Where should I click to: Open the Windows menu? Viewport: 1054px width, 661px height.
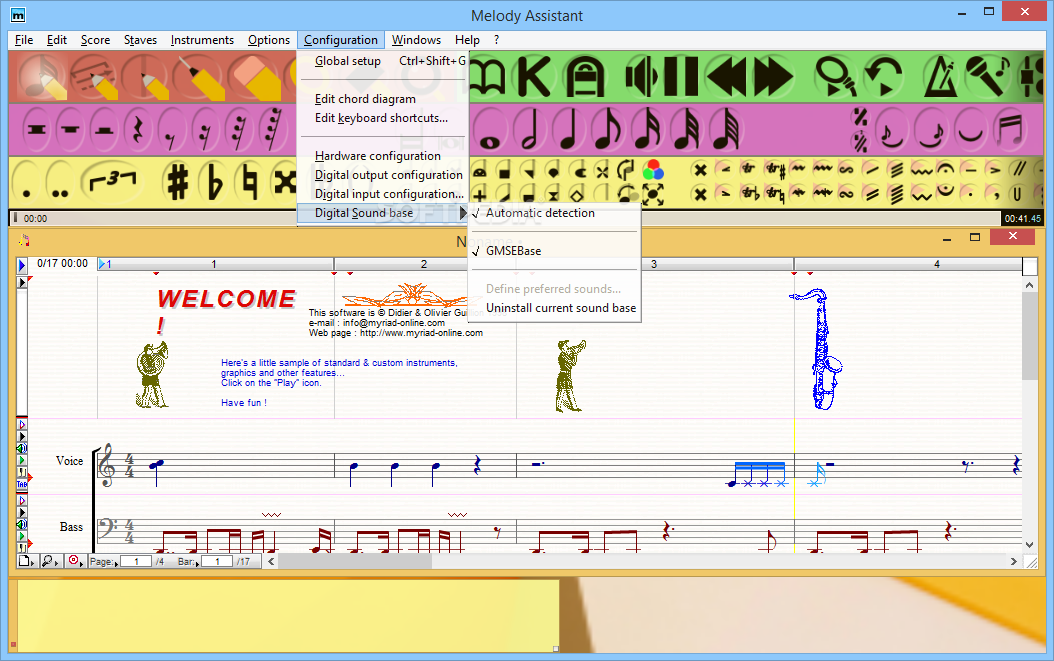coord(416,40)
